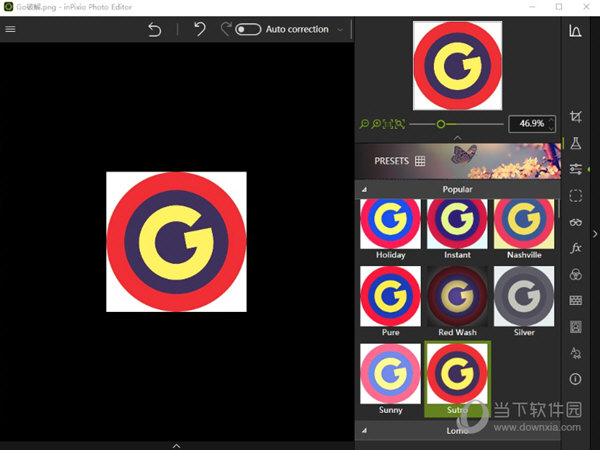Screen dimensions: 600x450
Task: Open the Auto correction dropdown arrow
Action: click(x=340, y=30)
